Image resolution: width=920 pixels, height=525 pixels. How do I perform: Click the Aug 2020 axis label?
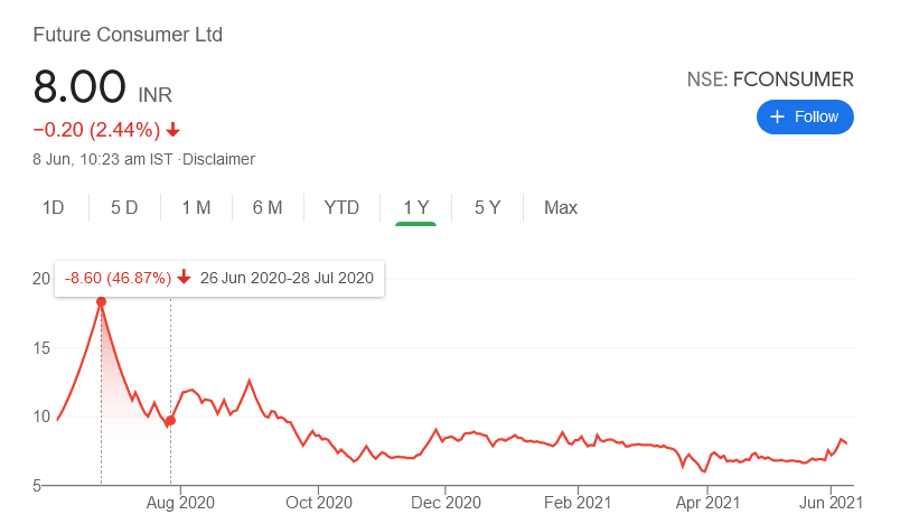tap(180, 503)
